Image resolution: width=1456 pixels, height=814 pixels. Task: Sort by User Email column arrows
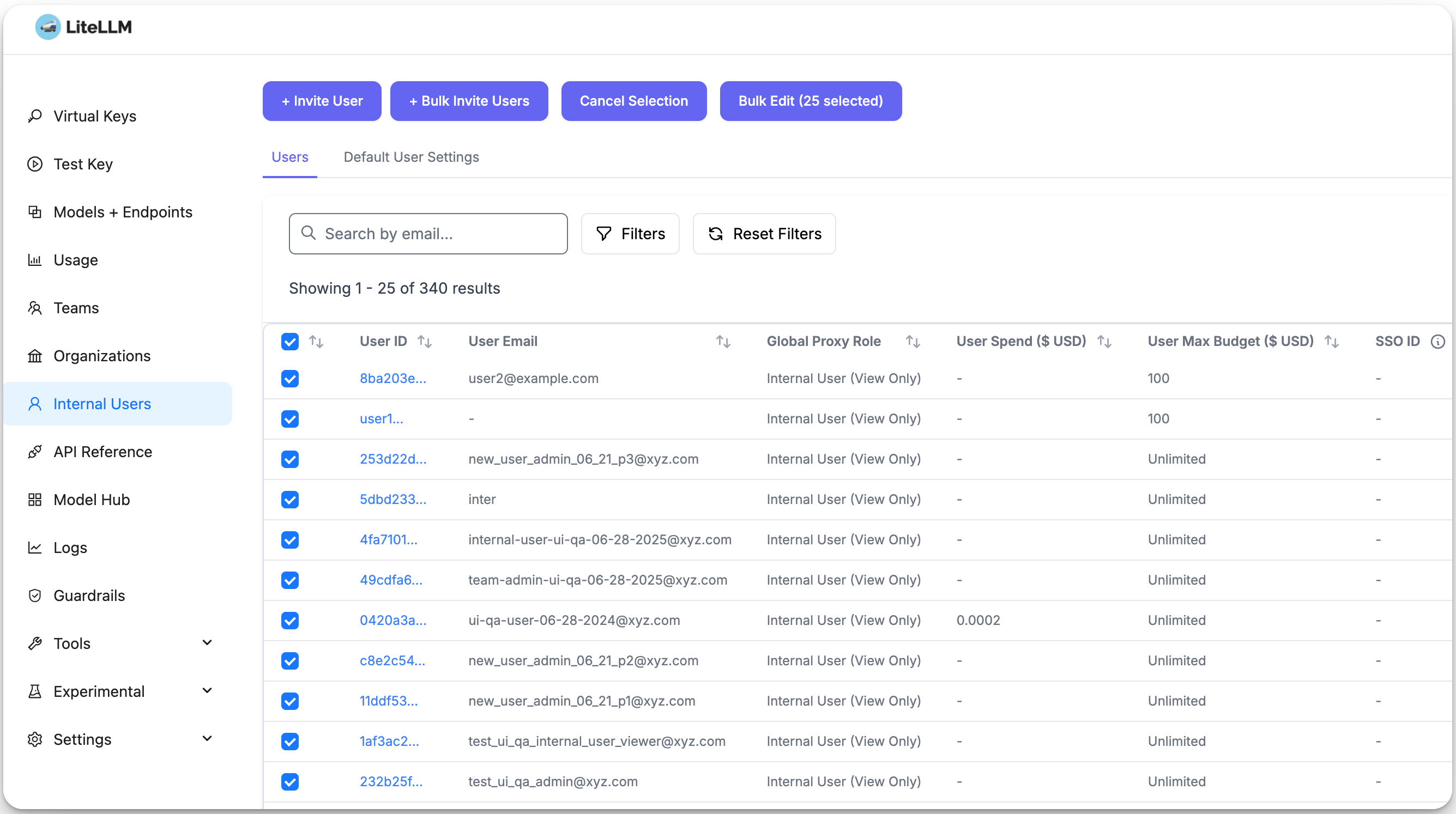(723, 341)
